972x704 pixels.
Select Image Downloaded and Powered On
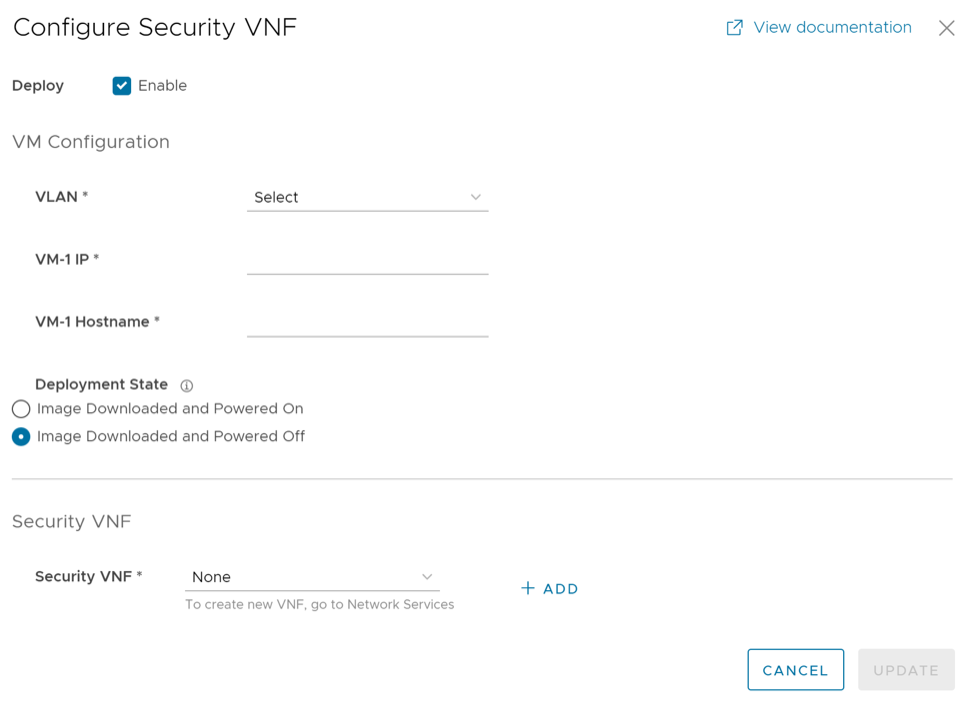click(x=21, y=409)
